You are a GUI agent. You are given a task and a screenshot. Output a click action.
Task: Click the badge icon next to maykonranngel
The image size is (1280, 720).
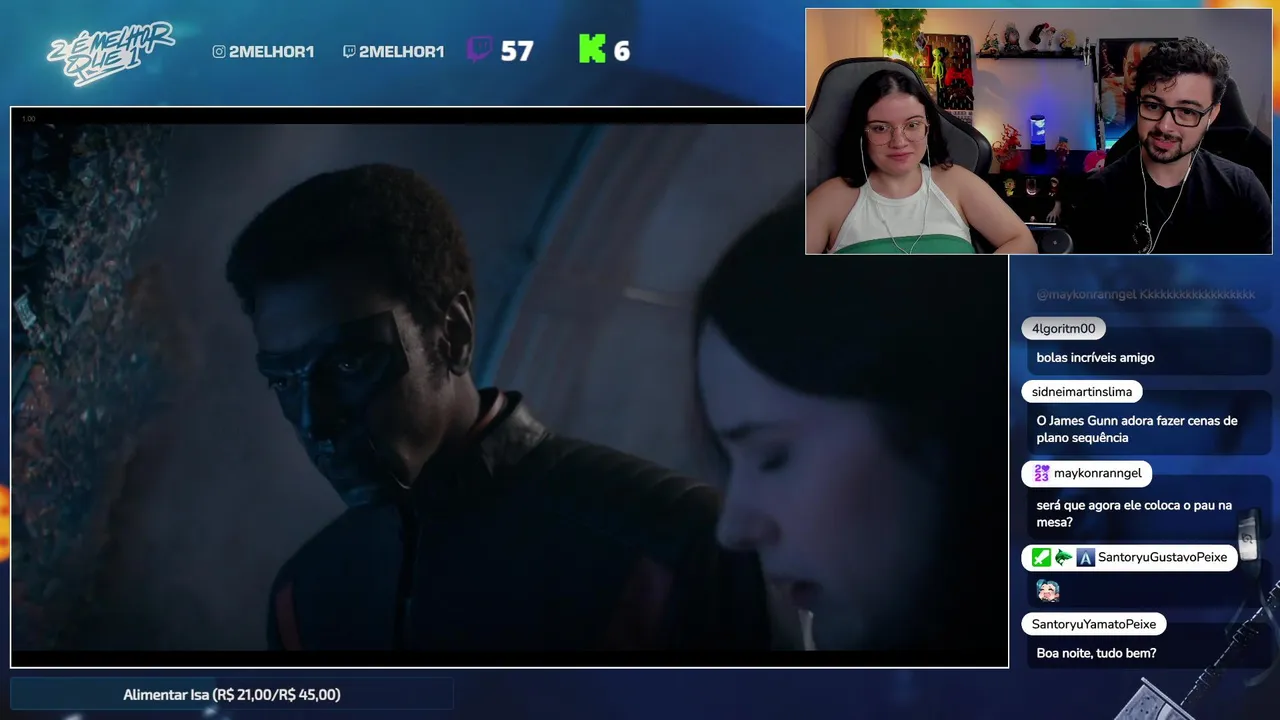[1041, 473]
